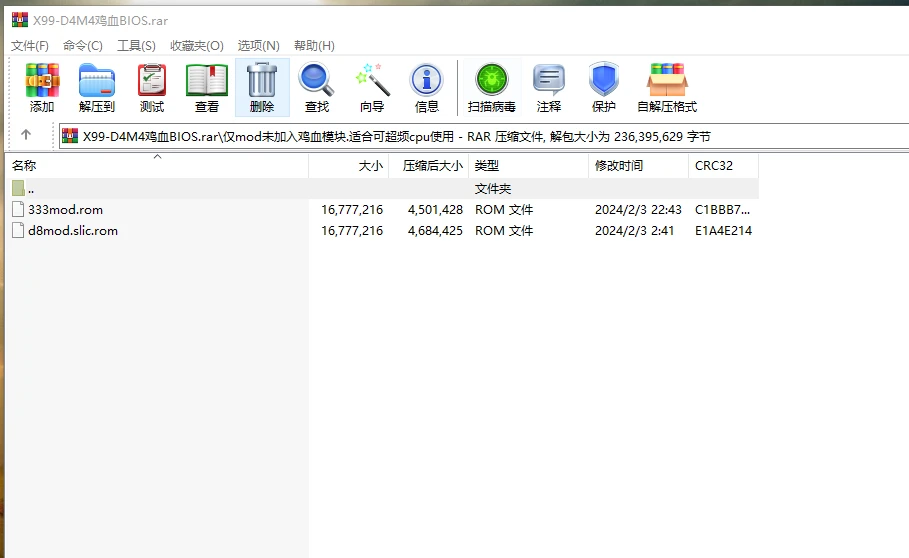Image resolution: width=909 pixels, height=558 pixels.
Task: Click the archive path address field
Action: [x=483, y=136]
